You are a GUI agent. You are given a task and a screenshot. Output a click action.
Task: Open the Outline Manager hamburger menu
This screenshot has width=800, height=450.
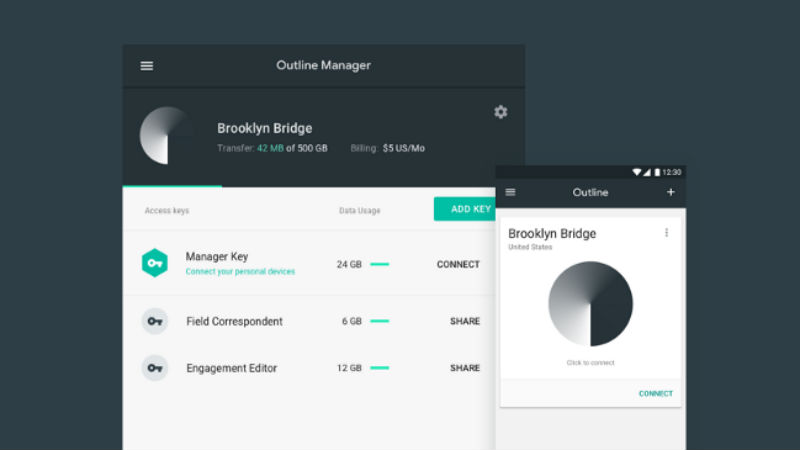(147, 66)
